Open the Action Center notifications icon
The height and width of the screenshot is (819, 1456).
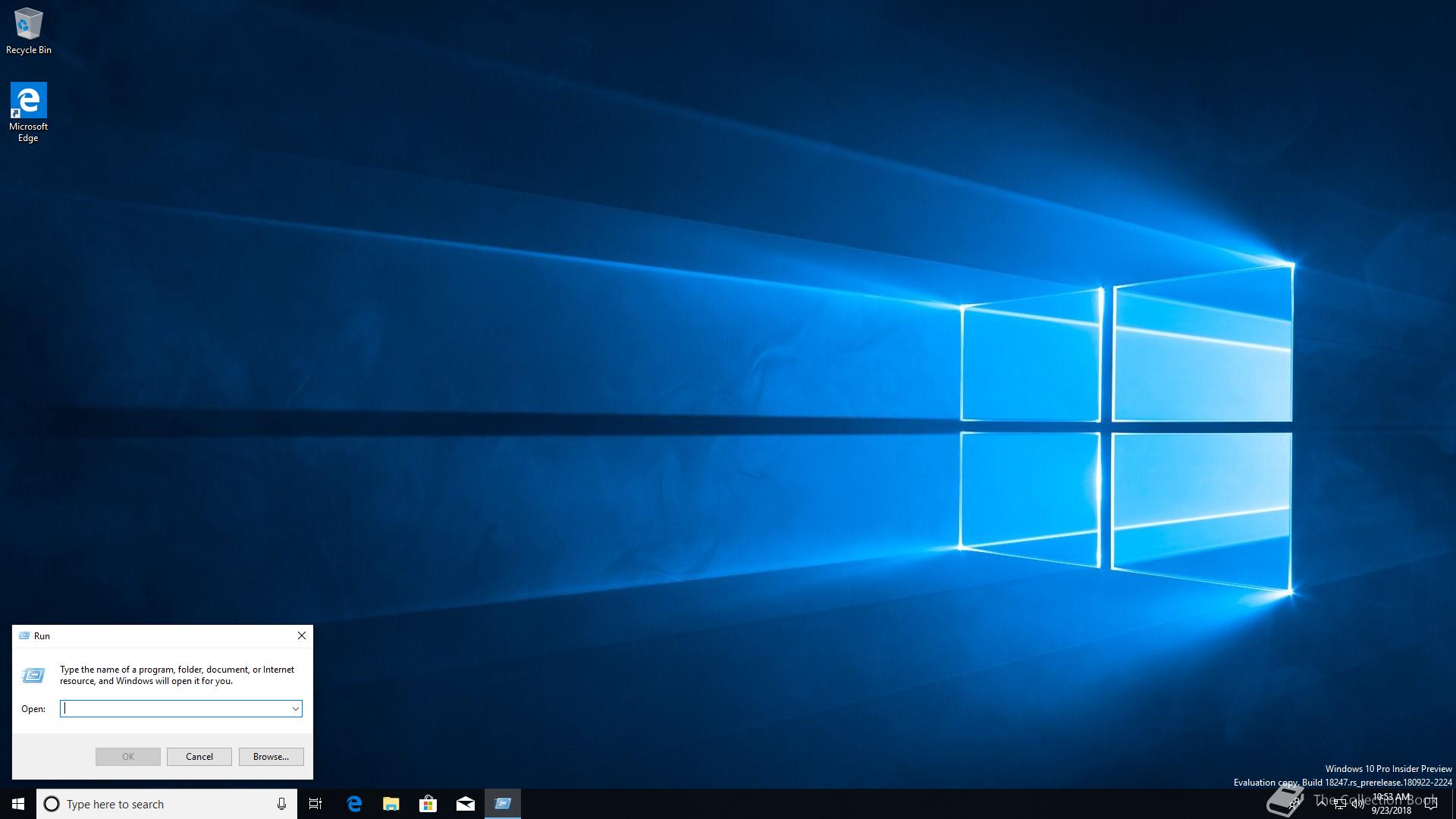[1431, 804]
